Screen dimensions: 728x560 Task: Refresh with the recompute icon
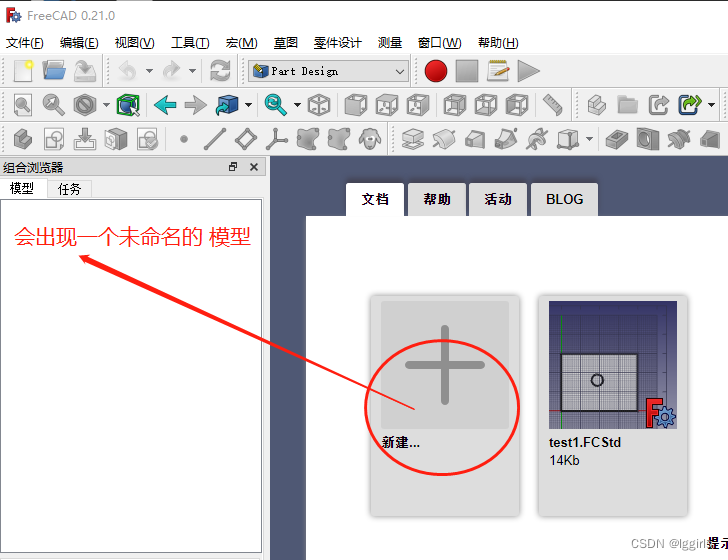click(220, 71)
